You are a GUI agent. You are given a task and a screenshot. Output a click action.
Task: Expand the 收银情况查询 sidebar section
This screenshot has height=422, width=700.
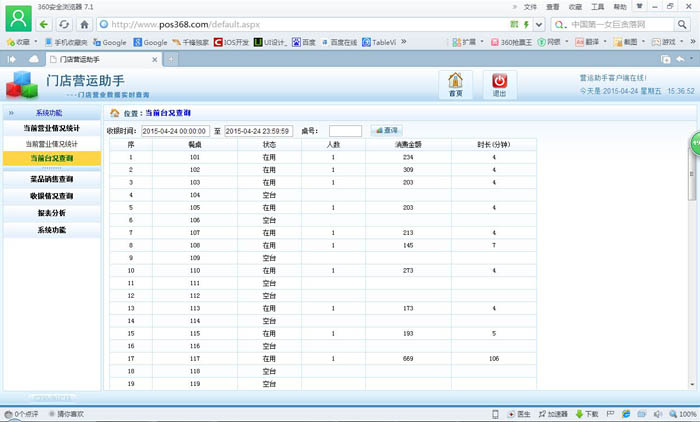(x=51, y=197)
